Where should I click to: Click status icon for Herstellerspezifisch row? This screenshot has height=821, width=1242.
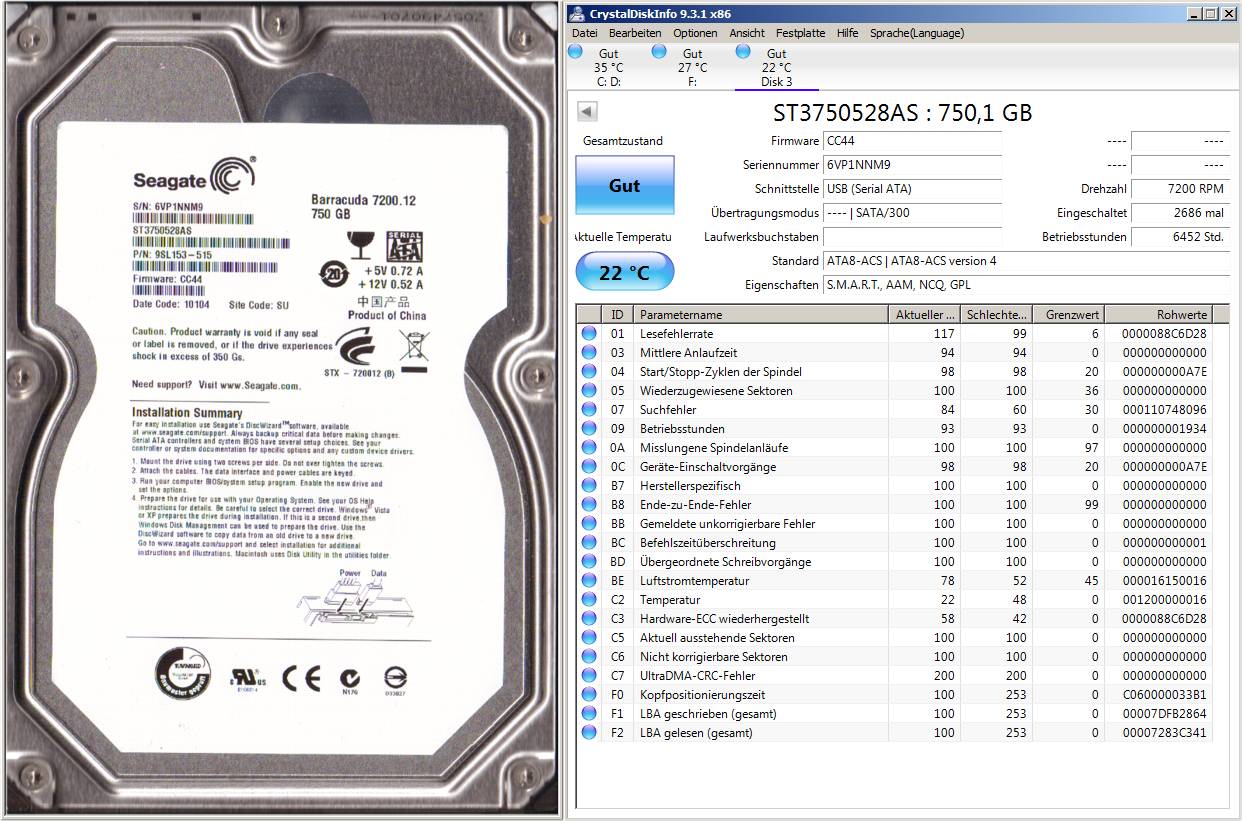coord(589,486)
